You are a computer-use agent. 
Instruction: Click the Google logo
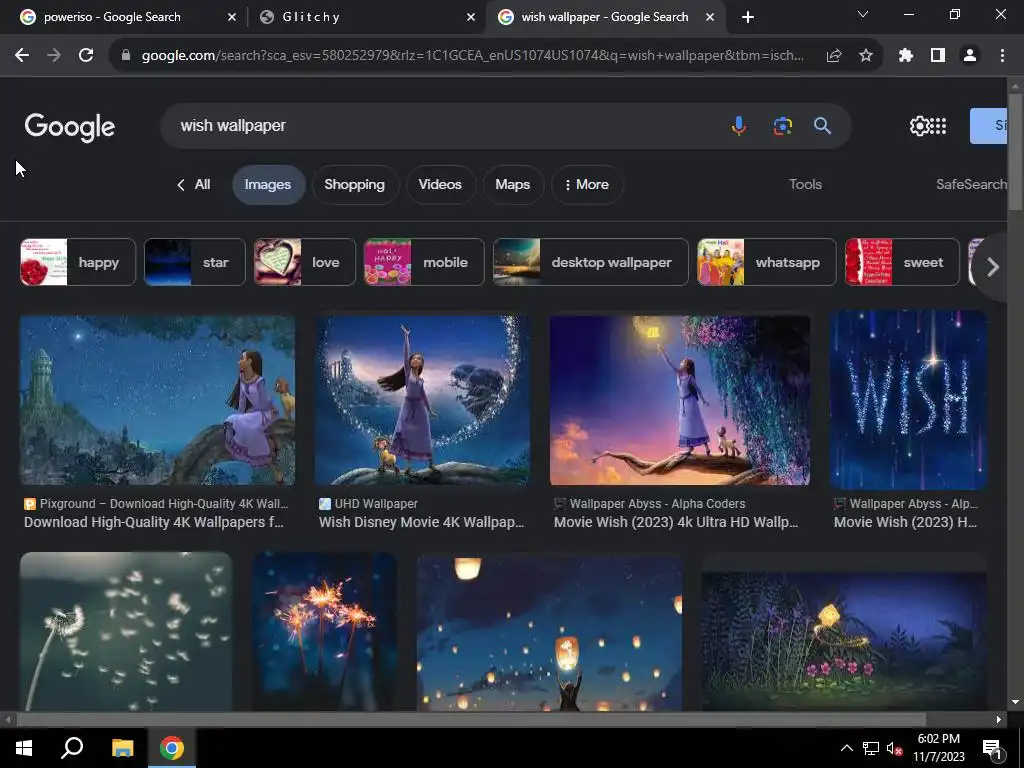(69, 127)
